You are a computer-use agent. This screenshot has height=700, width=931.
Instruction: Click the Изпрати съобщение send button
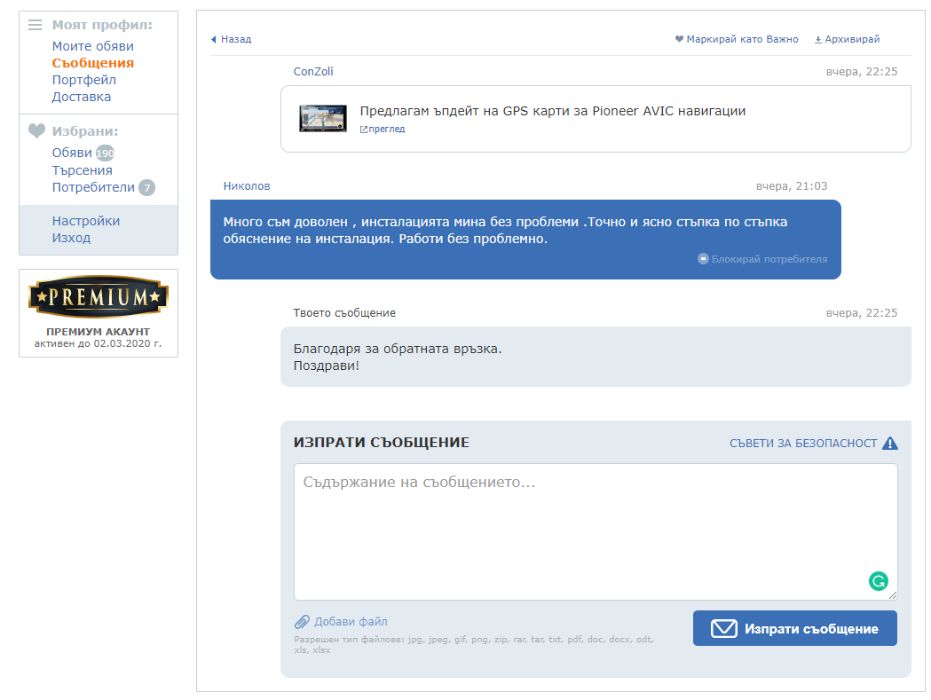click(794, 628)
